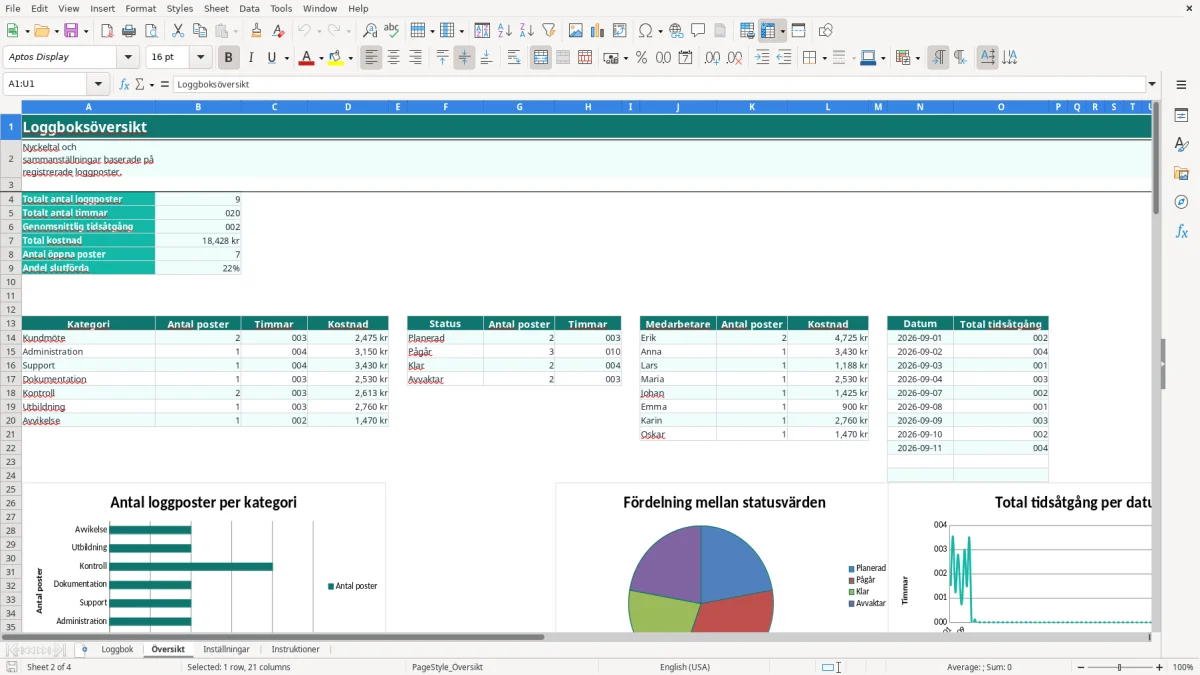Switch to the Loggbok sheet tab
1200x675 pixels.
(117, 649)
